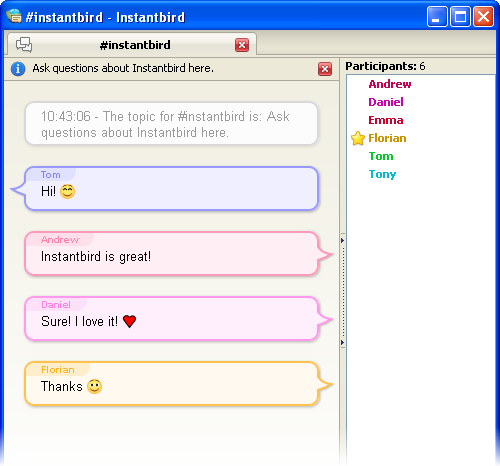Viewport: 500px width, 466px height.
Task: Click the red heart emoticon
Action: pyautogui.click(x=129, y=321)
